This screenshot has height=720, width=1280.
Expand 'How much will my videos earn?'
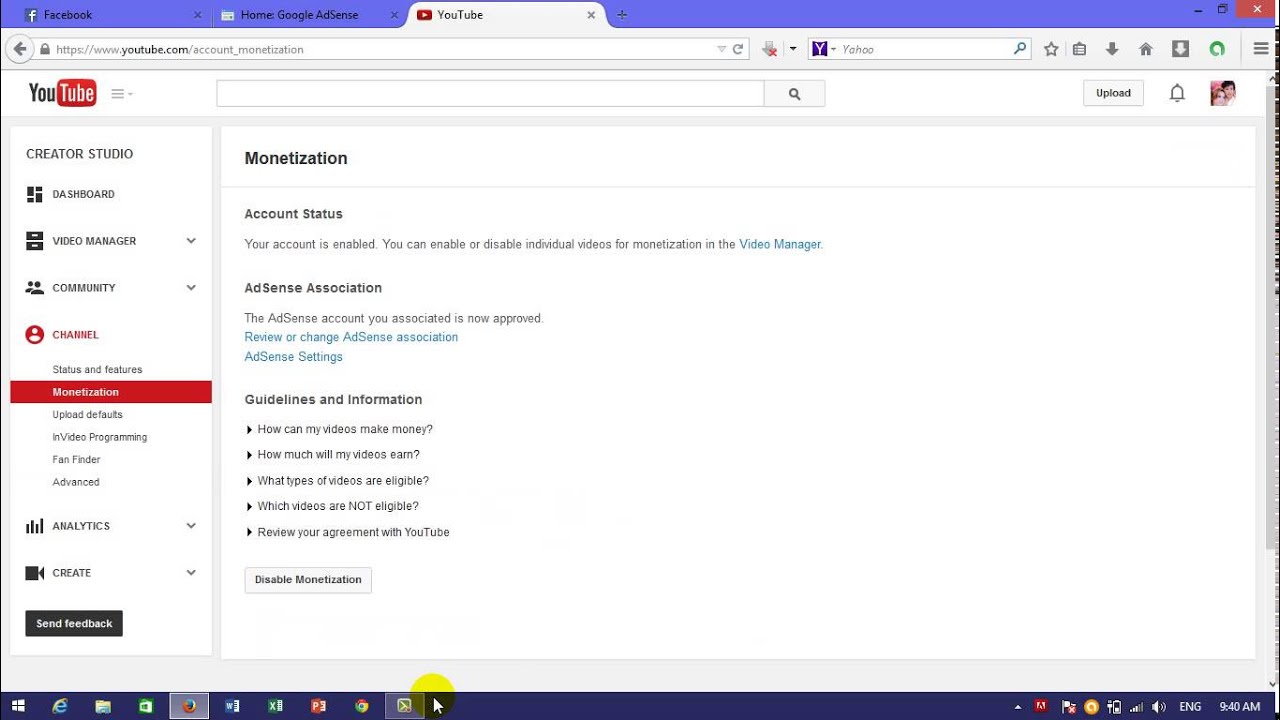pos(332,454)
